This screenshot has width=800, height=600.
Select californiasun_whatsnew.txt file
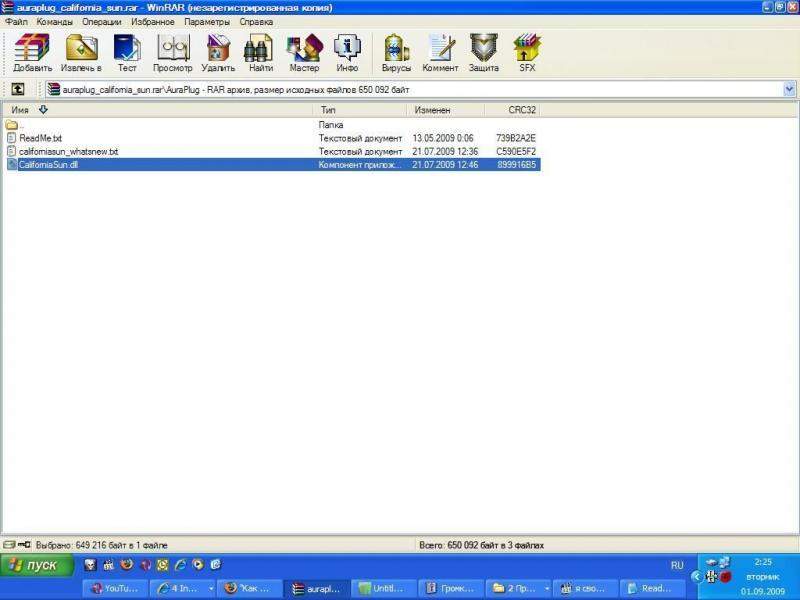272,152
